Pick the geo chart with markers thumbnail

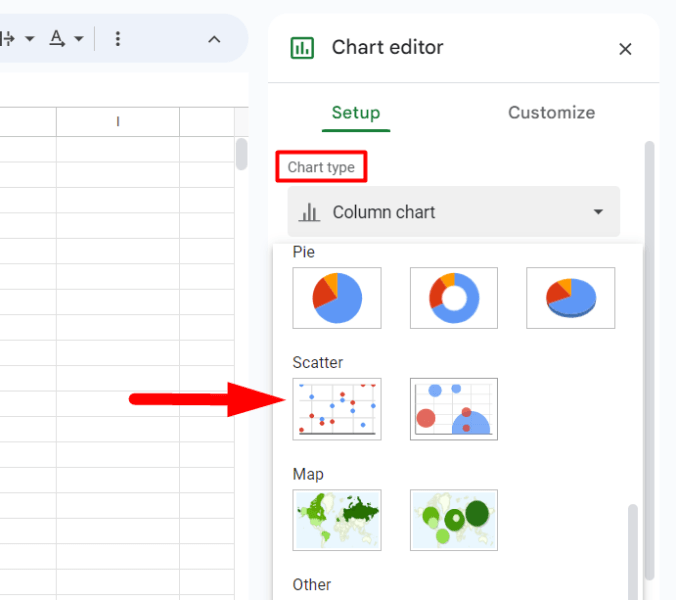coord(454,520)
